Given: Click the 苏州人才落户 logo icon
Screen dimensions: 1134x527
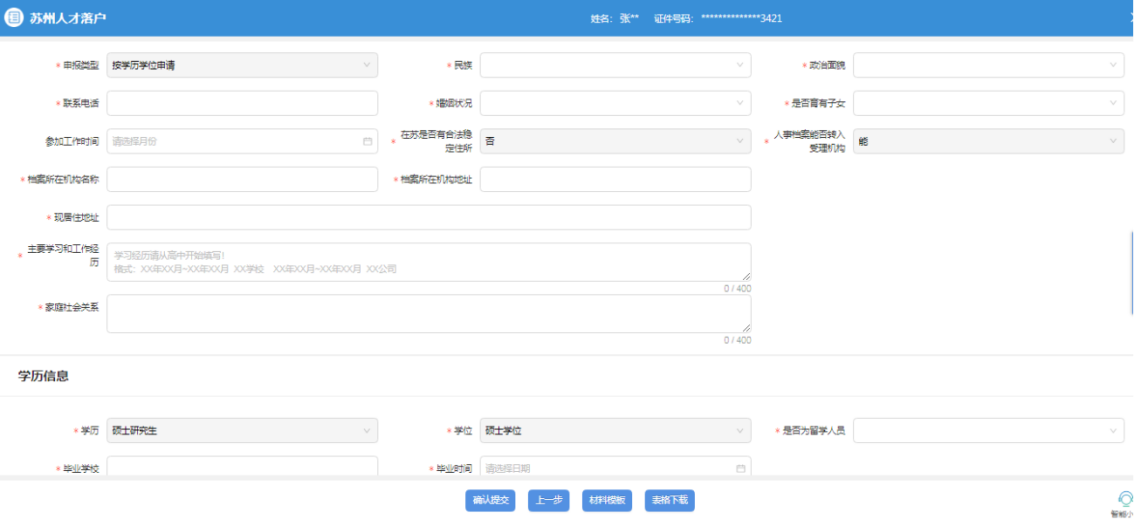Looking at the screenshot, I should point(14,18).
